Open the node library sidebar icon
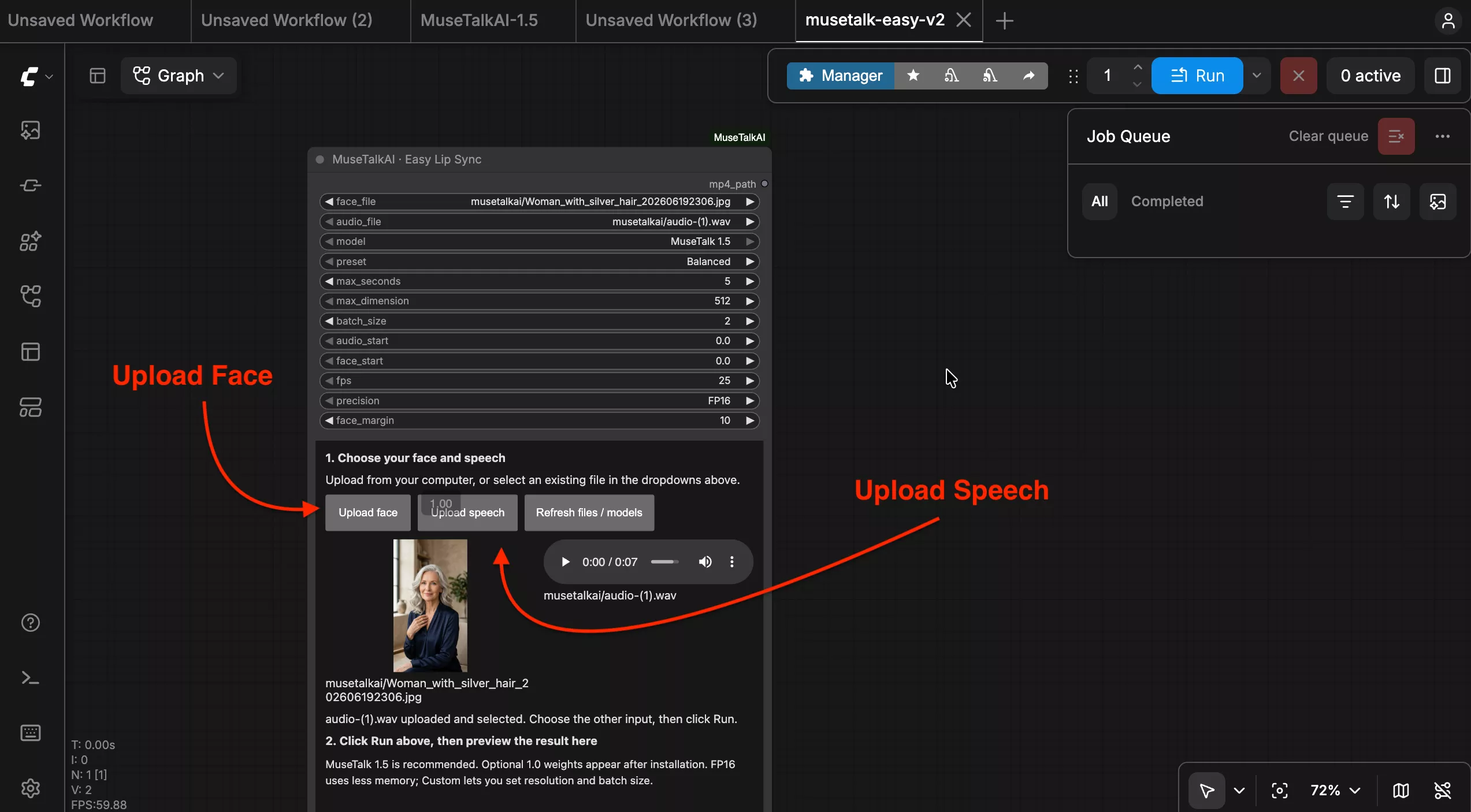The image size is (1471, 812). pyautogui.click(x=30, y=185)
